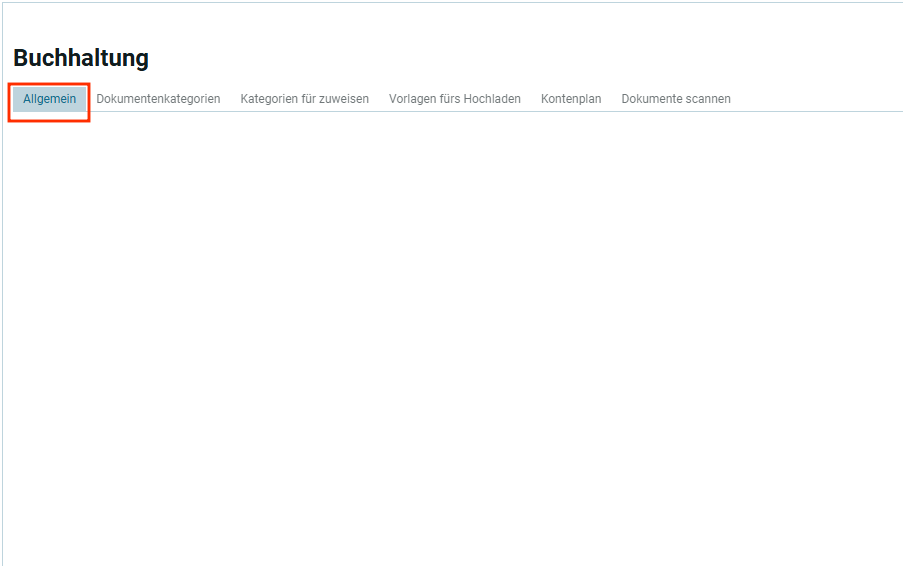Image resolution: width=903 pixels, height=566 pixels.
Task: Pick the Kontenplan tab before Dokumente scannen
Action: (571, 99)
